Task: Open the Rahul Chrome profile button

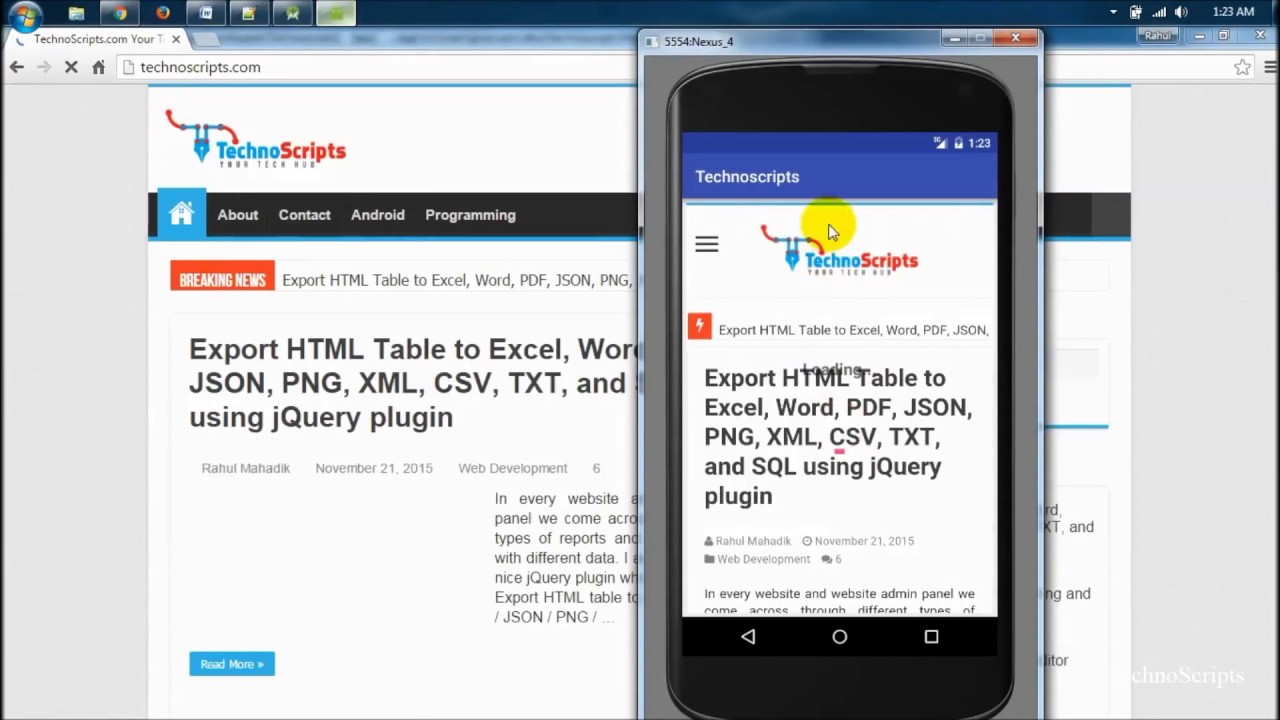Action: pyautogui.click(x=1157, y=35)
